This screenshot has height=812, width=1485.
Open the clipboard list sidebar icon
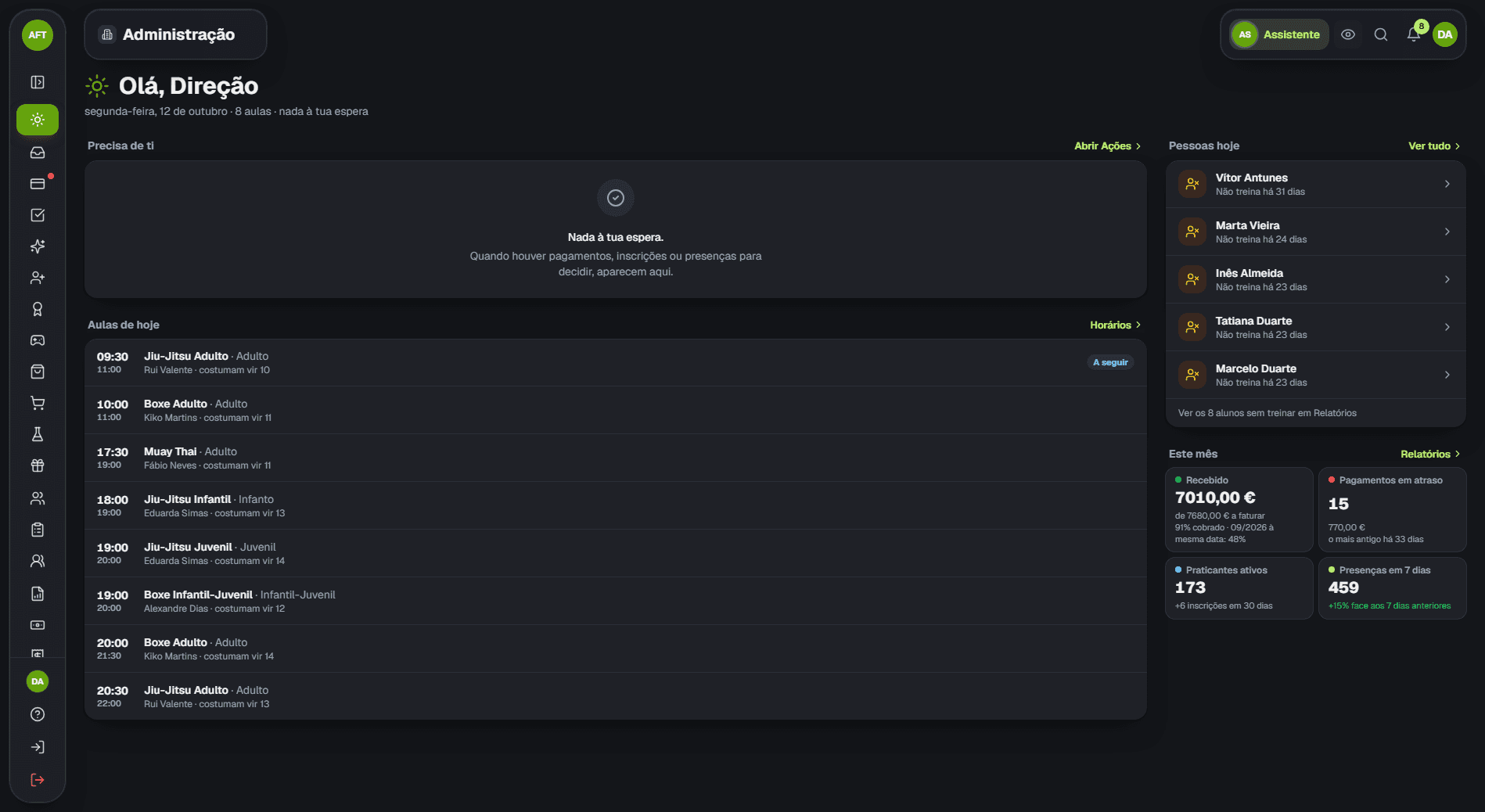click(38, 530)
